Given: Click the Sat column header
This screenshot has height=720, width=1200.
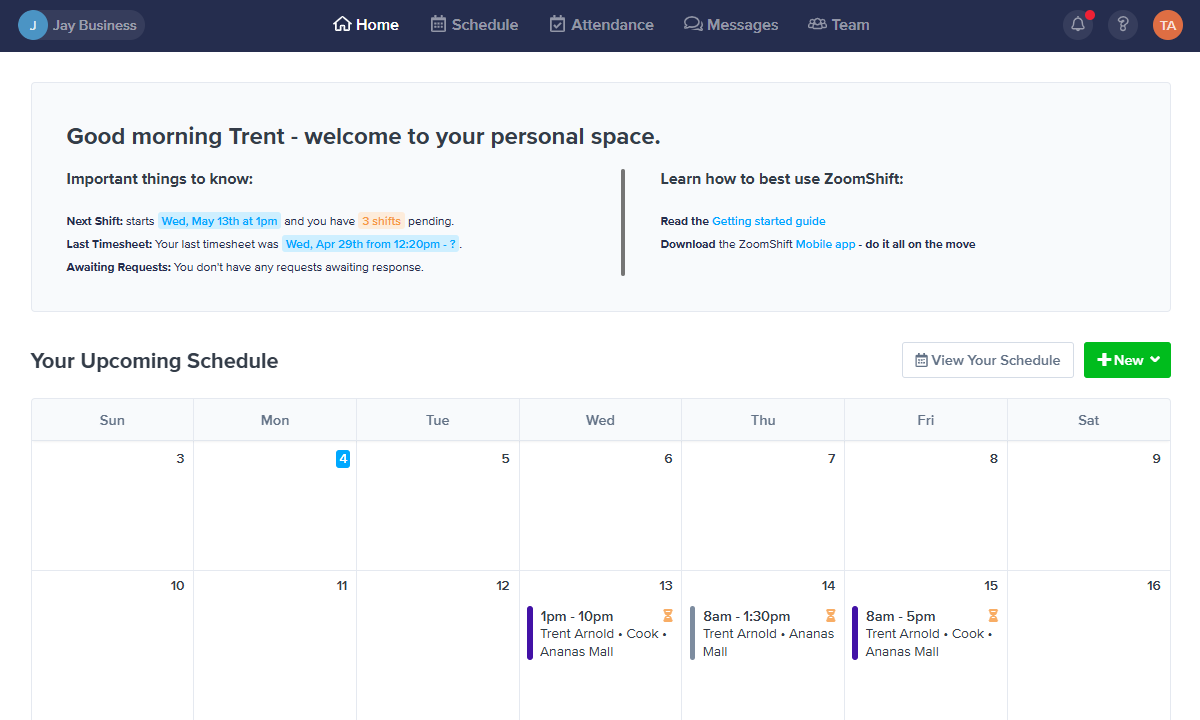Looking at the screenshot, I should coord(1089,420).
